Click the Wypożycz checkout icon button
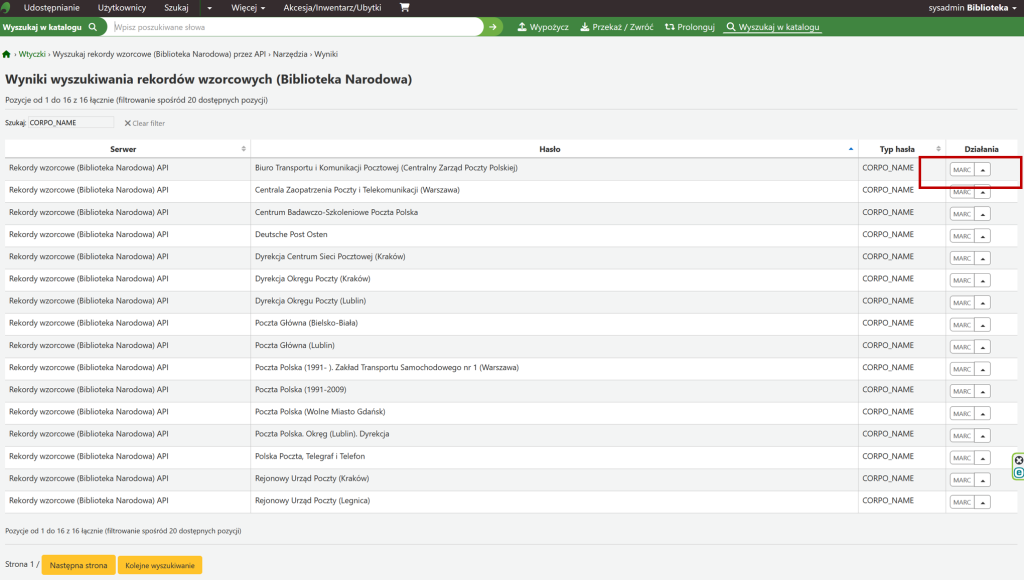1024x580 pixels. tap(543, 27)
